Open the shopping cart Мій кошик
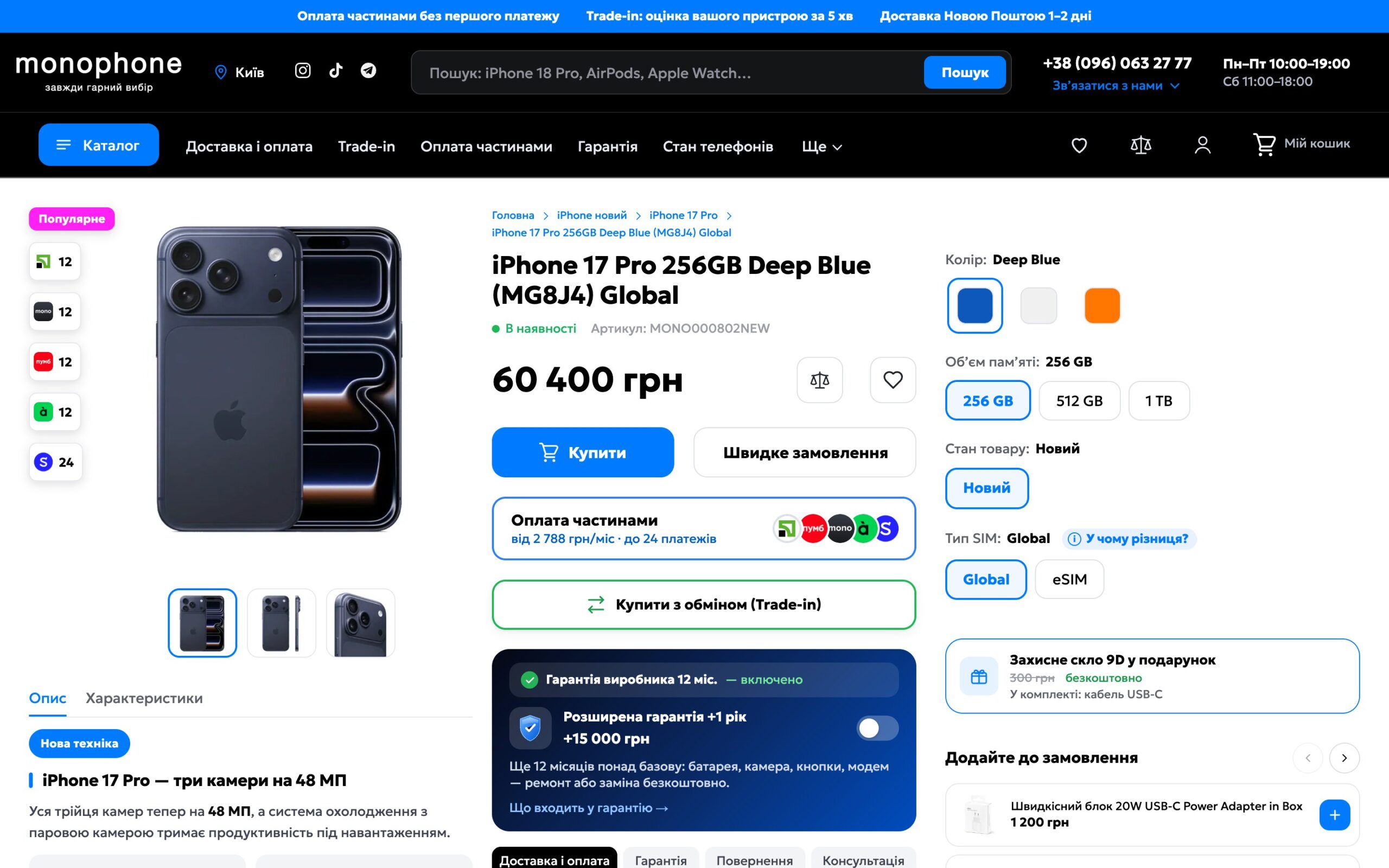The width and height of the screenshot is (1389, 868). click(1301, 144)
